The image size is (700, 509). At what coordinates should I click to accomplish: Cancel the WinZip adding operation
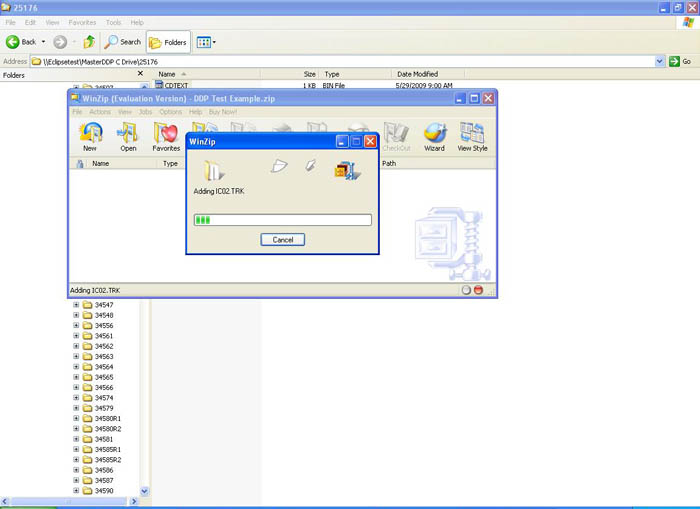(283, 240)
